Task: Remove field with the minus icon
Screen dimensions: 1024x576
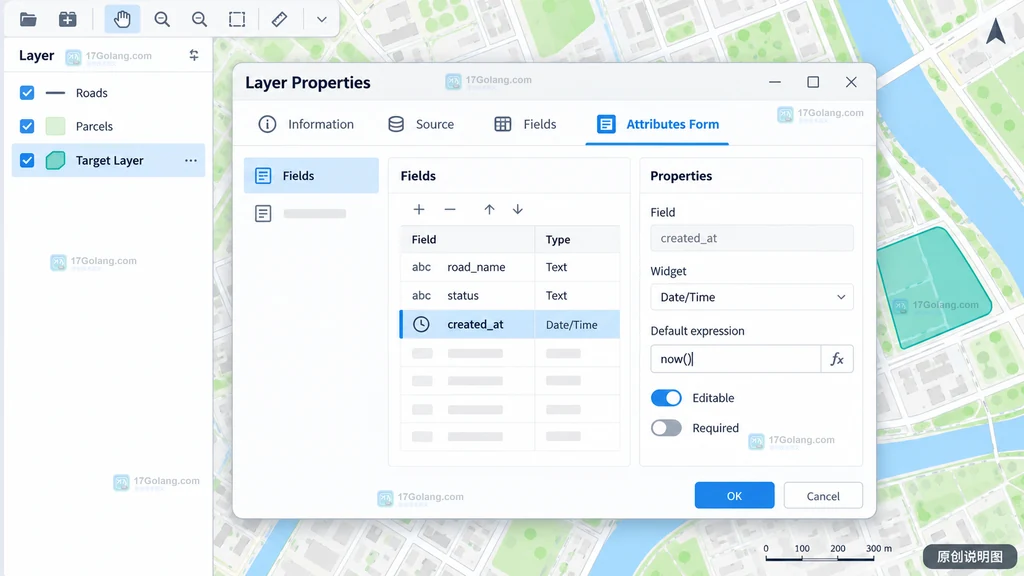Action: tap(450, 209)
